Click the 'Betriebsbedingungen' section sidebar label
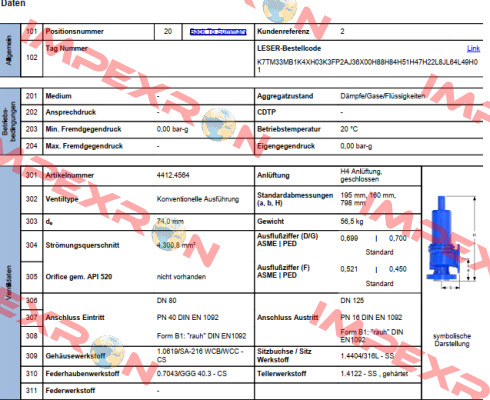The height and width of the screenshot is (400, 490). click(x=9, y=121)
